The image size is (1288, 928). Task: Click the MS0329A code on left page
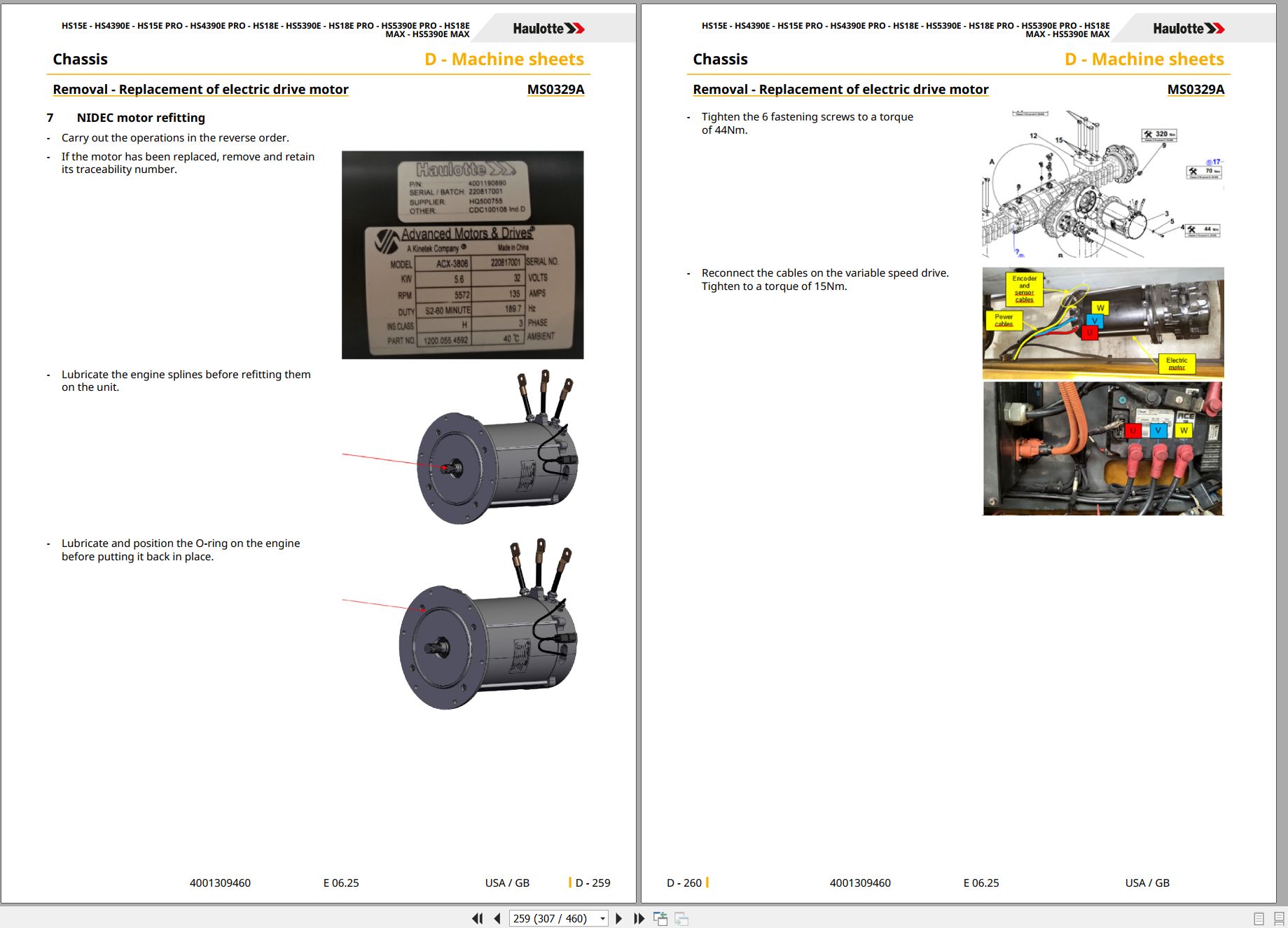[x=555, y=89]
